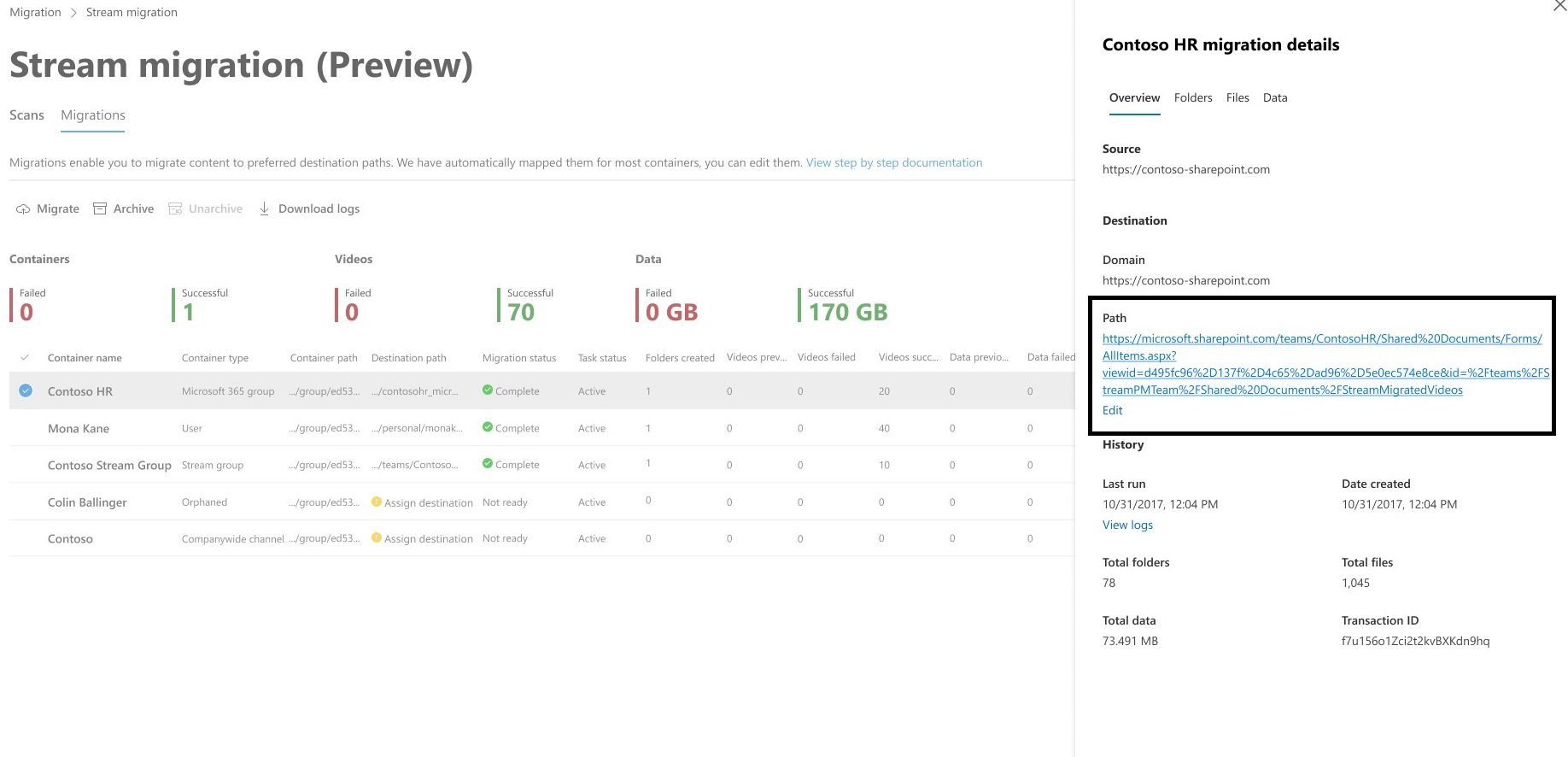Sort by Migration status column header

[519, 358]
